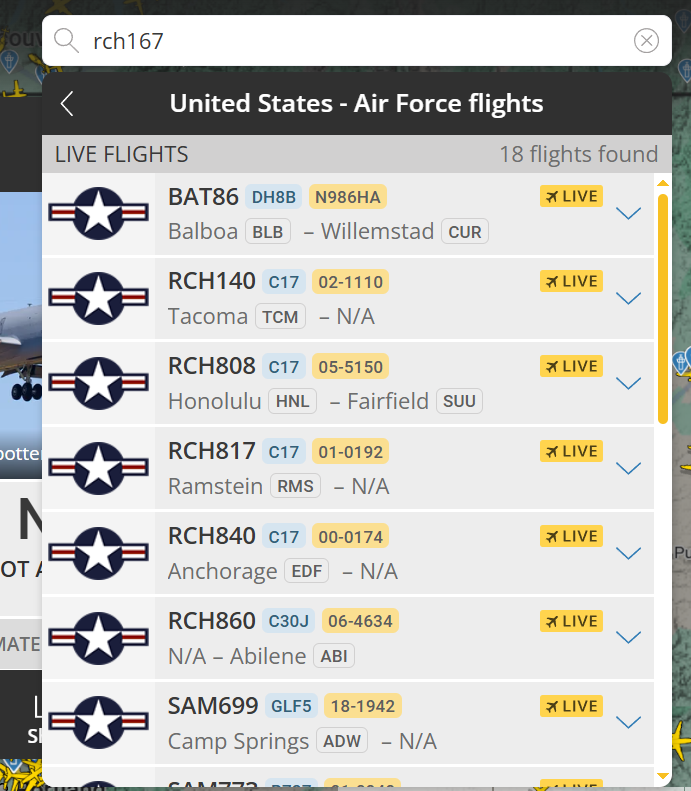Click the DH8B aircraft type tag
The width and height of the screenshot is (691, 791).
273,197
